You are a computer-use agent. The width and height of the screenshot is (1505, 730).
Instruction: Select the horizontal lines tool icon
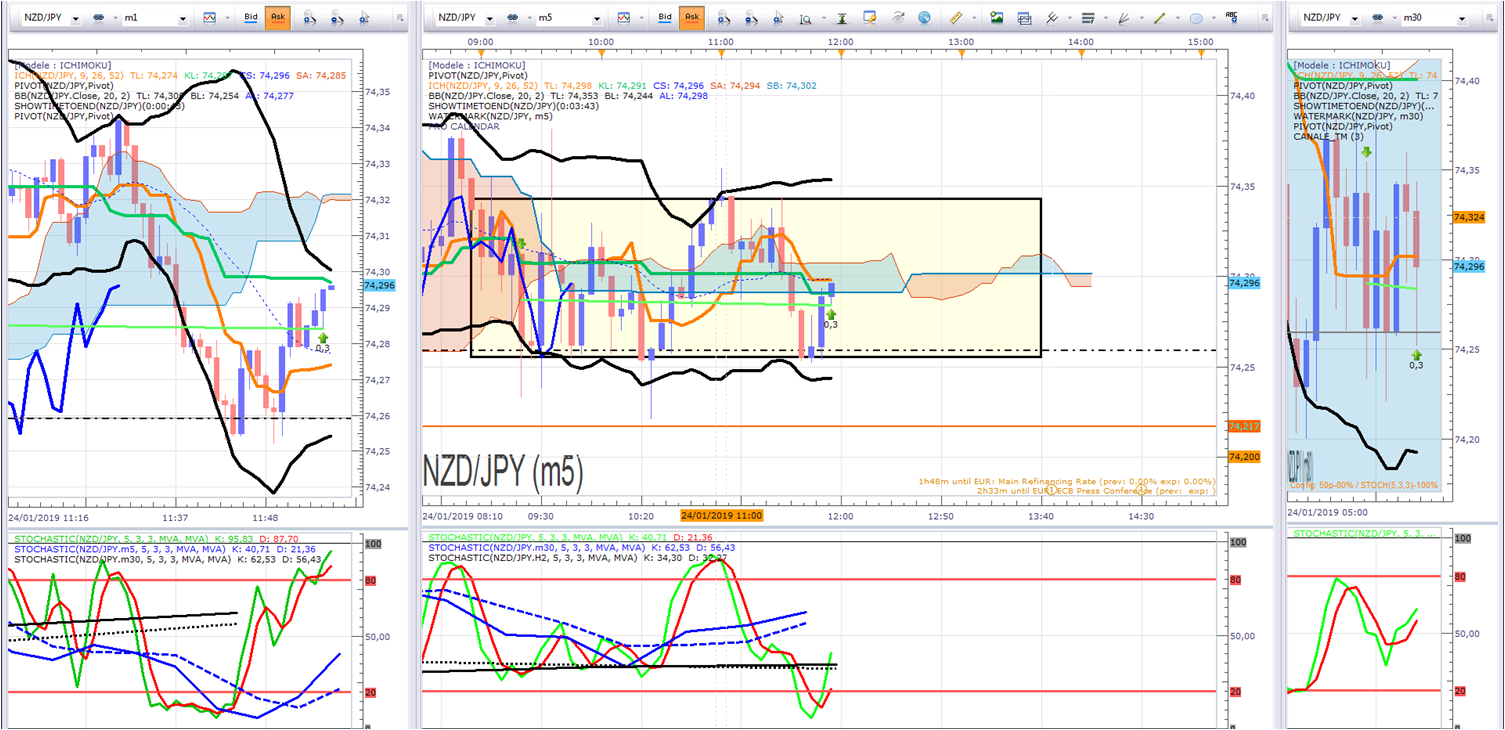[x=1088, y=18]
